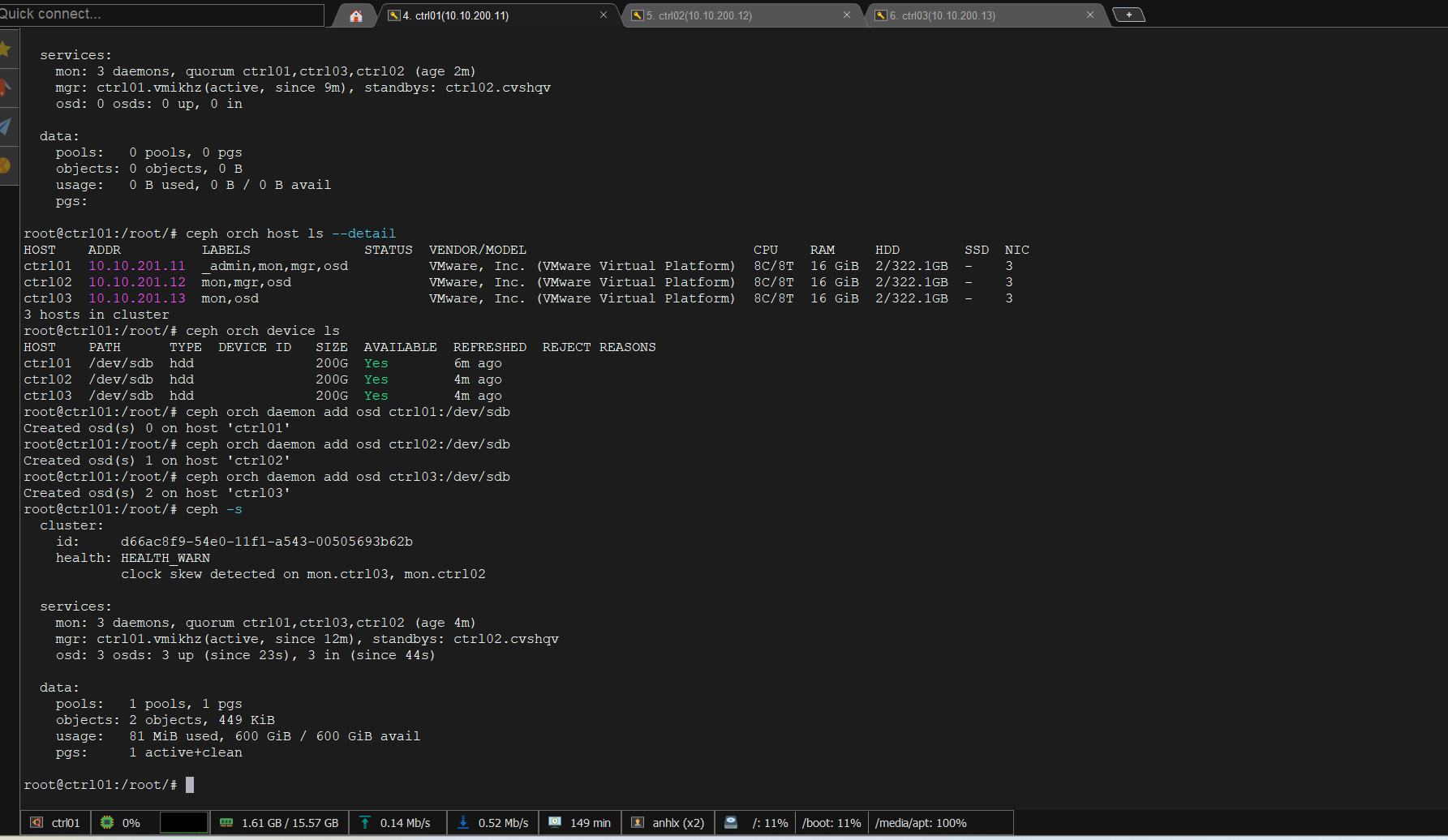The height and width of the screenshot is (840, 1448).
Task: Open the Sessions star icon in the sidebar
Action: [5, 49]
